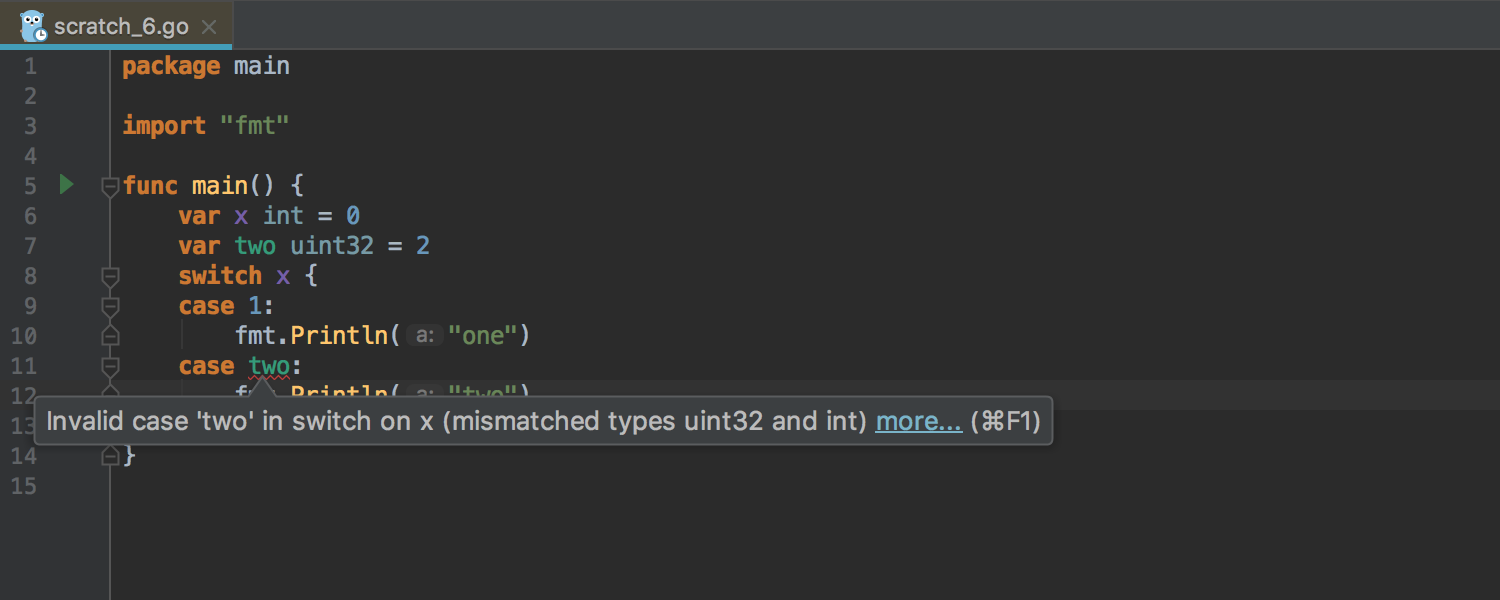Collapse the switch x block fold marker
This screenshot has width=1500, height=600.
click(x=110, y=276)
